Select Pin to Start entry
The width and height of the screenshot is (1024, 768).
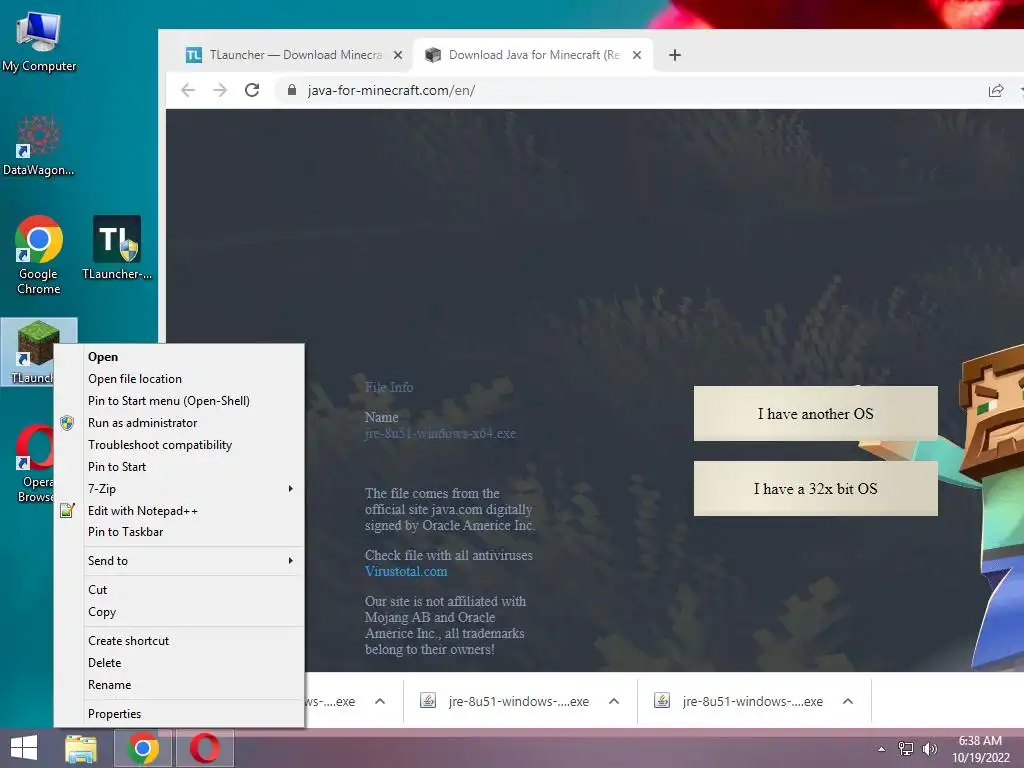coord(194,467)
